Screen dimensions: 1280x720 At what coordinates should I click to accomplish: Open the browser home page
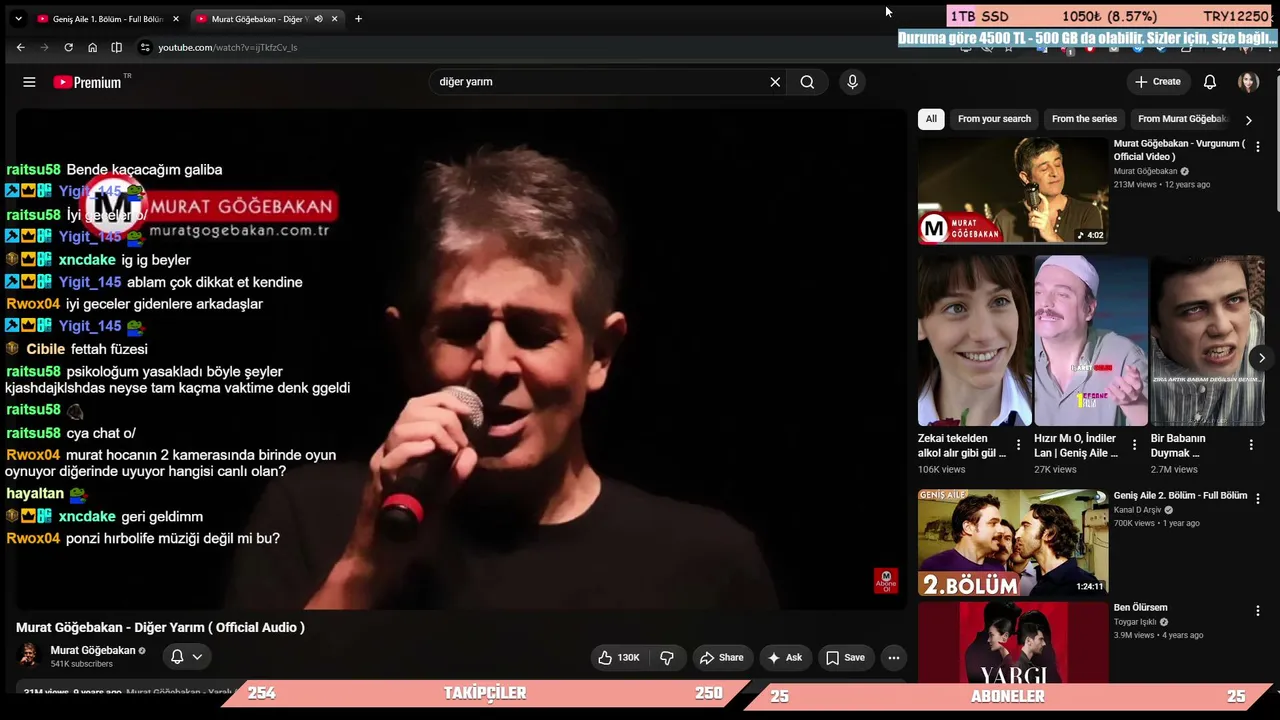92,47
